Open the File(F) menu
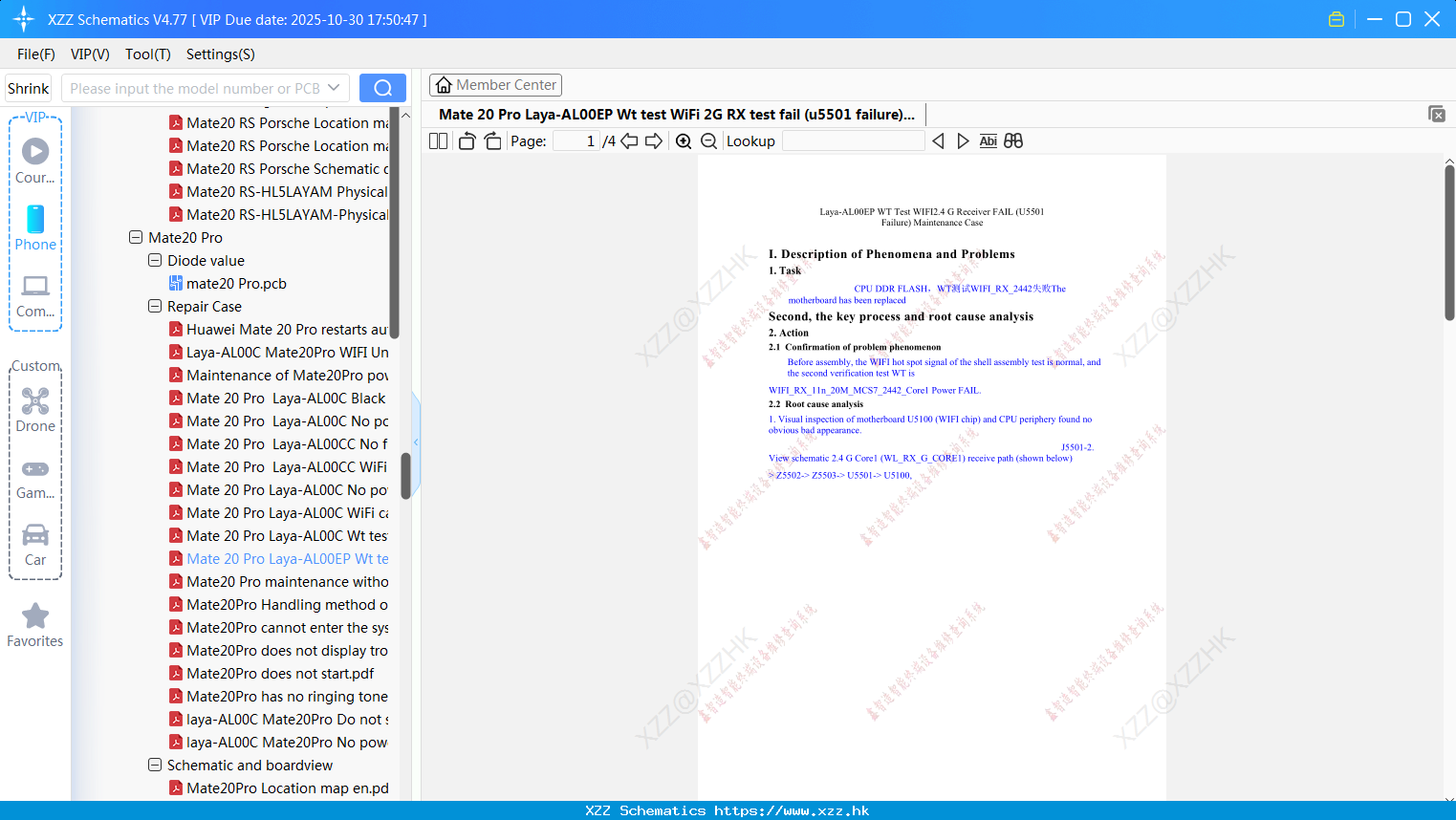Image resolution: width=1456 pixels, height=820 pixels. pyautogui.click(x=36, y=54)
